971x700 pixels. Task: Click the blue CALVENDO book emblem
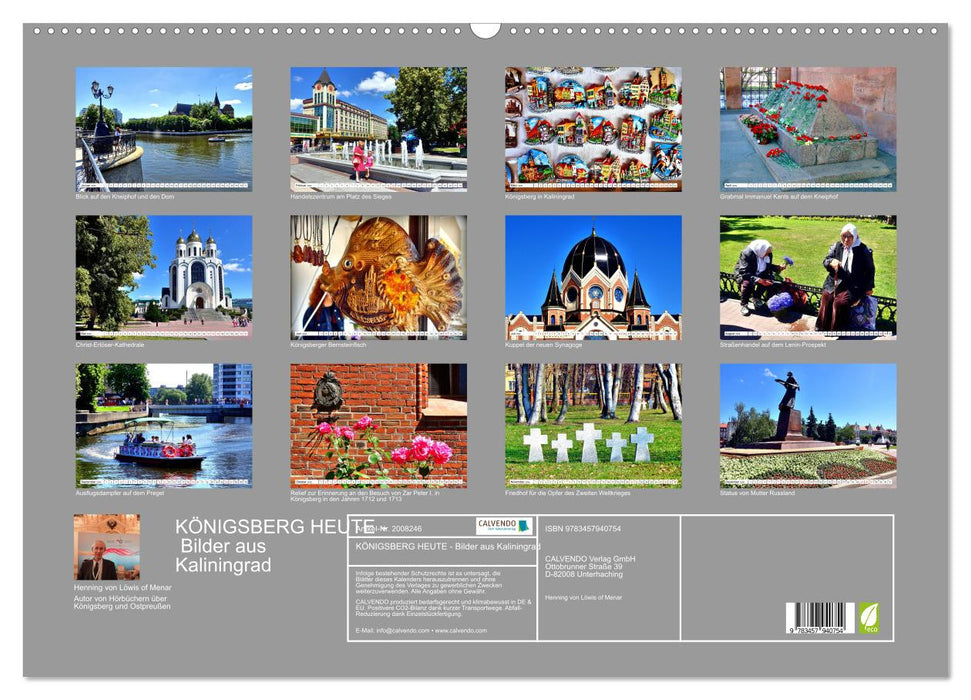(x=524, y=525)
